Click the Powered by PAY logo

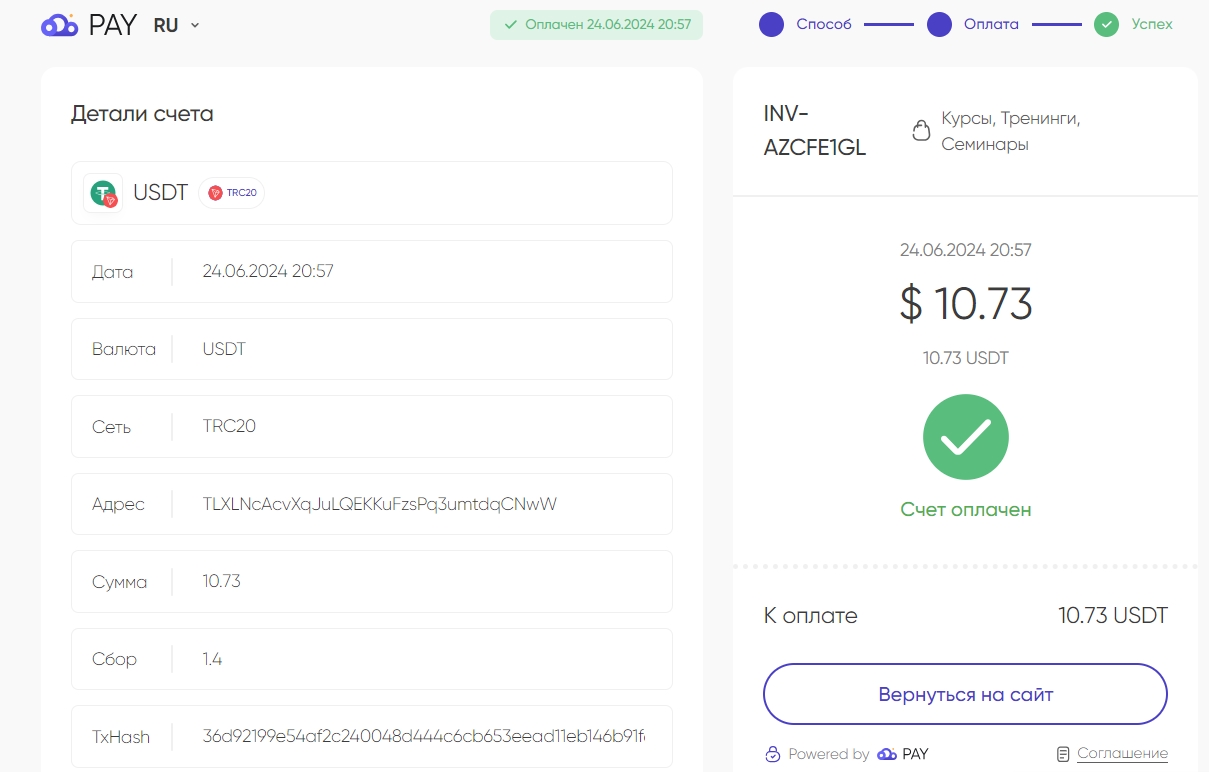[x=903, y=754]
